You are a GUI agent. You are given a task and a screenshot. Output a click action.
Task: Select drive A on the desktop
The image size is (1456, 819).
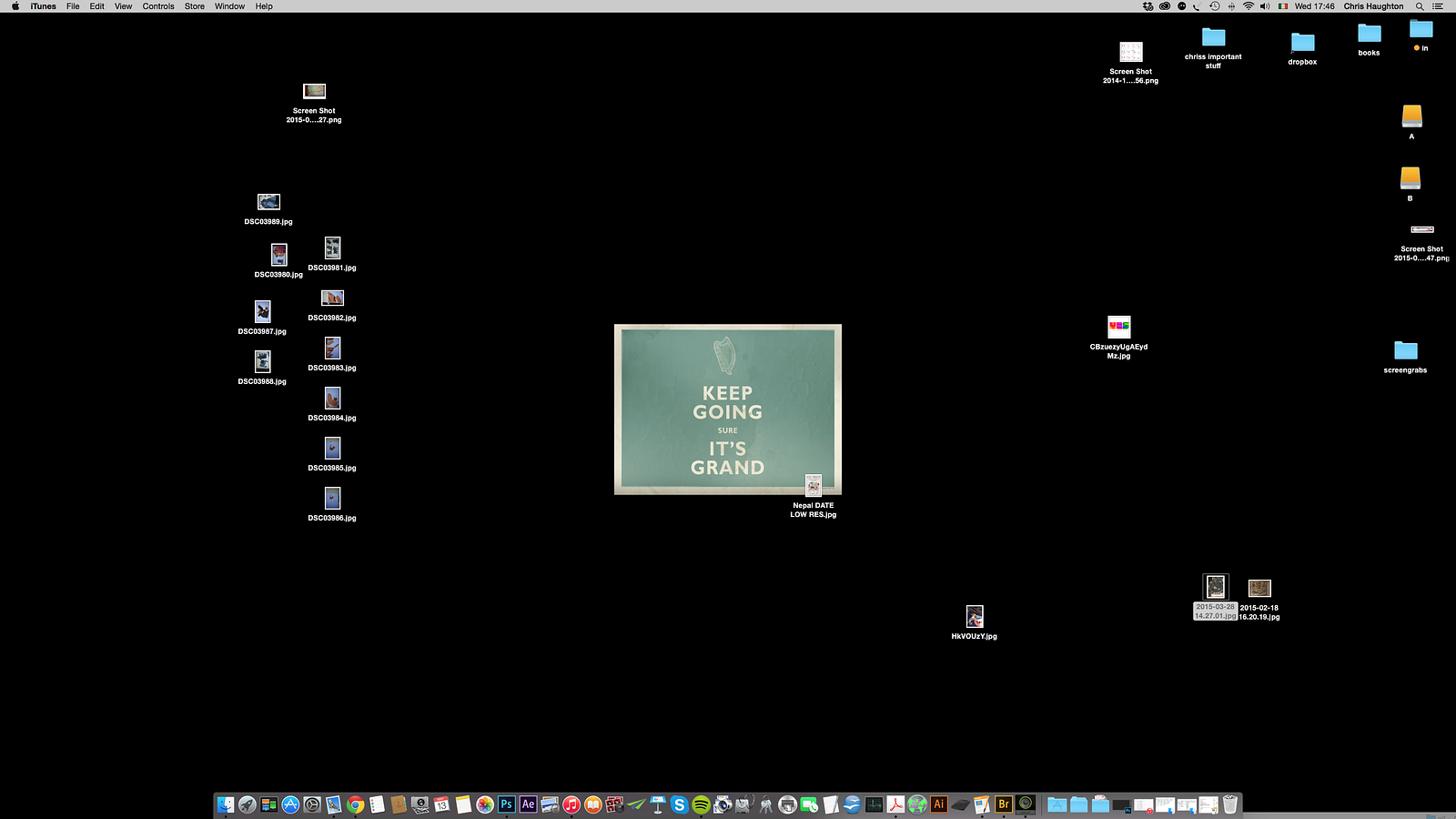click(x=1411, y=122)
